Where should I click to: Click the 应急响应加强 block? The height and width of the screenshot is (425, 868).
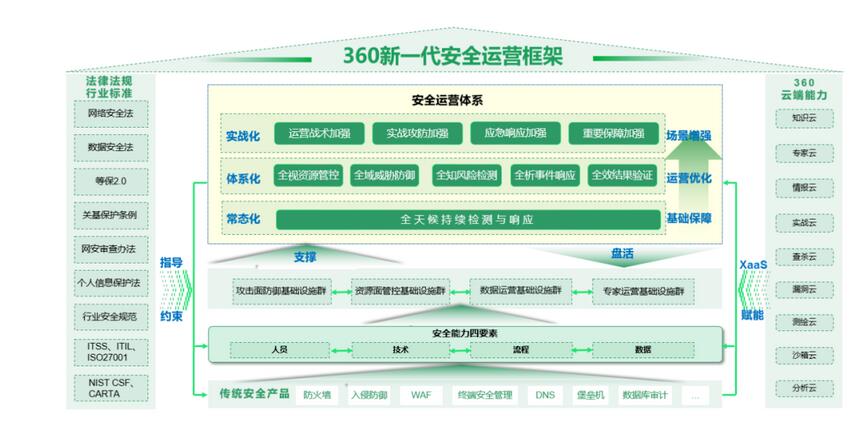(x=514, y=133)
